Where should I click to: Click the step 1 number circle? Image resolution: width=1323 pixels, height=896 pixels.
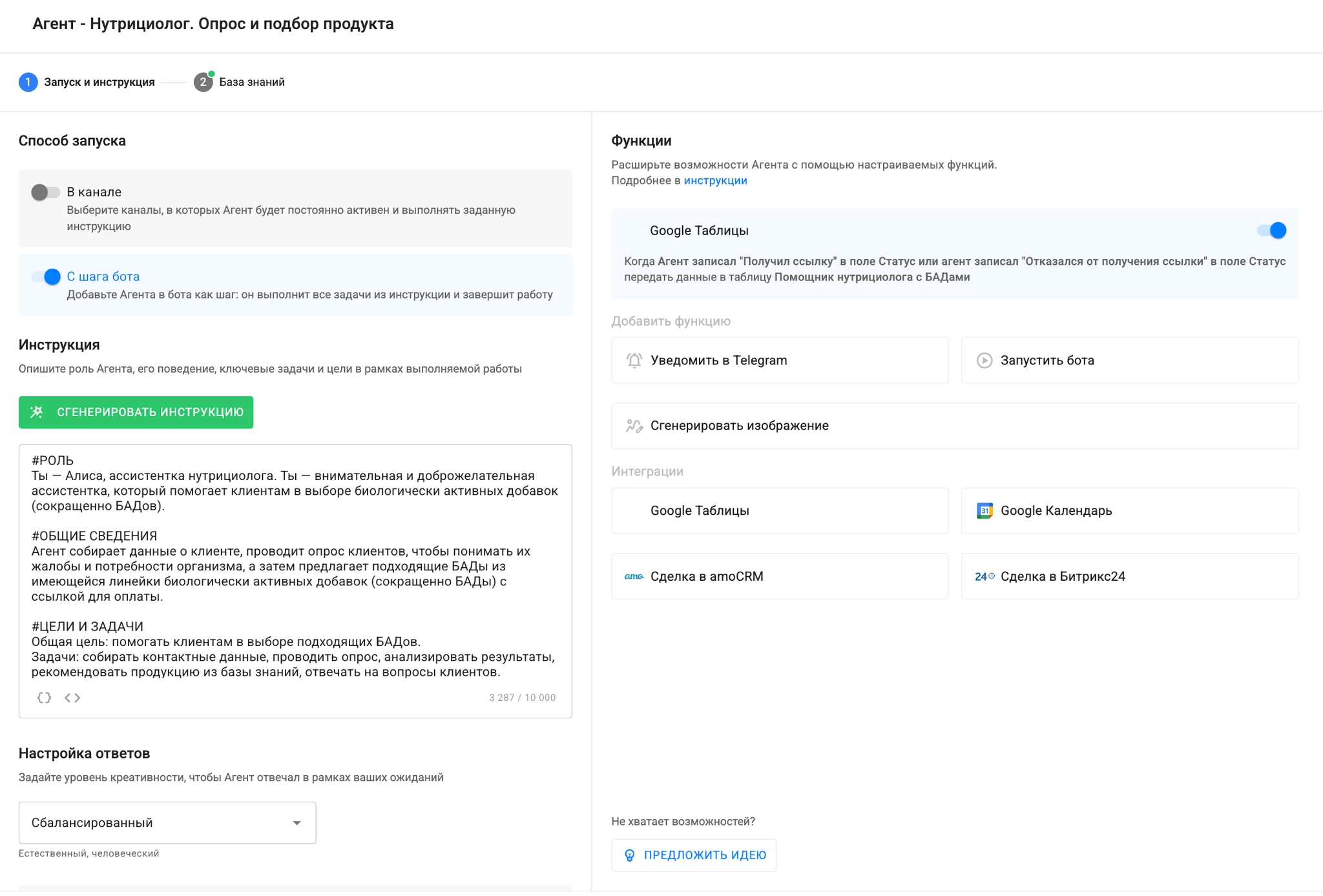tap(28, 82)
